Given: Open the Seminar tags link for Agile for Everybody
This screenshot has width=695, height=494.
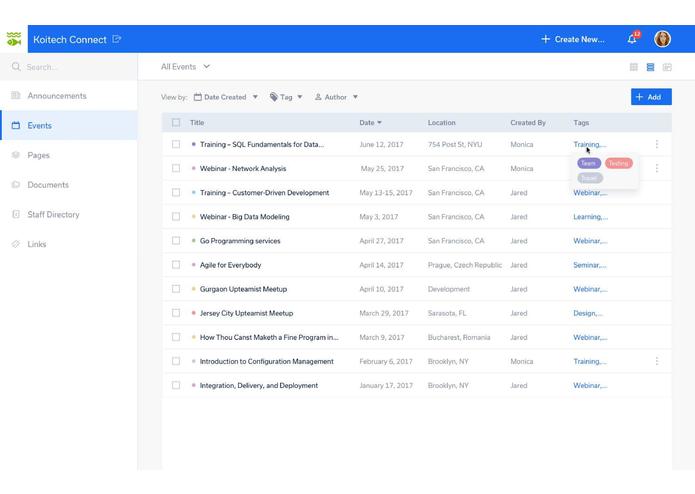Looking at the screenshot, I should click(x=590, y=265).
